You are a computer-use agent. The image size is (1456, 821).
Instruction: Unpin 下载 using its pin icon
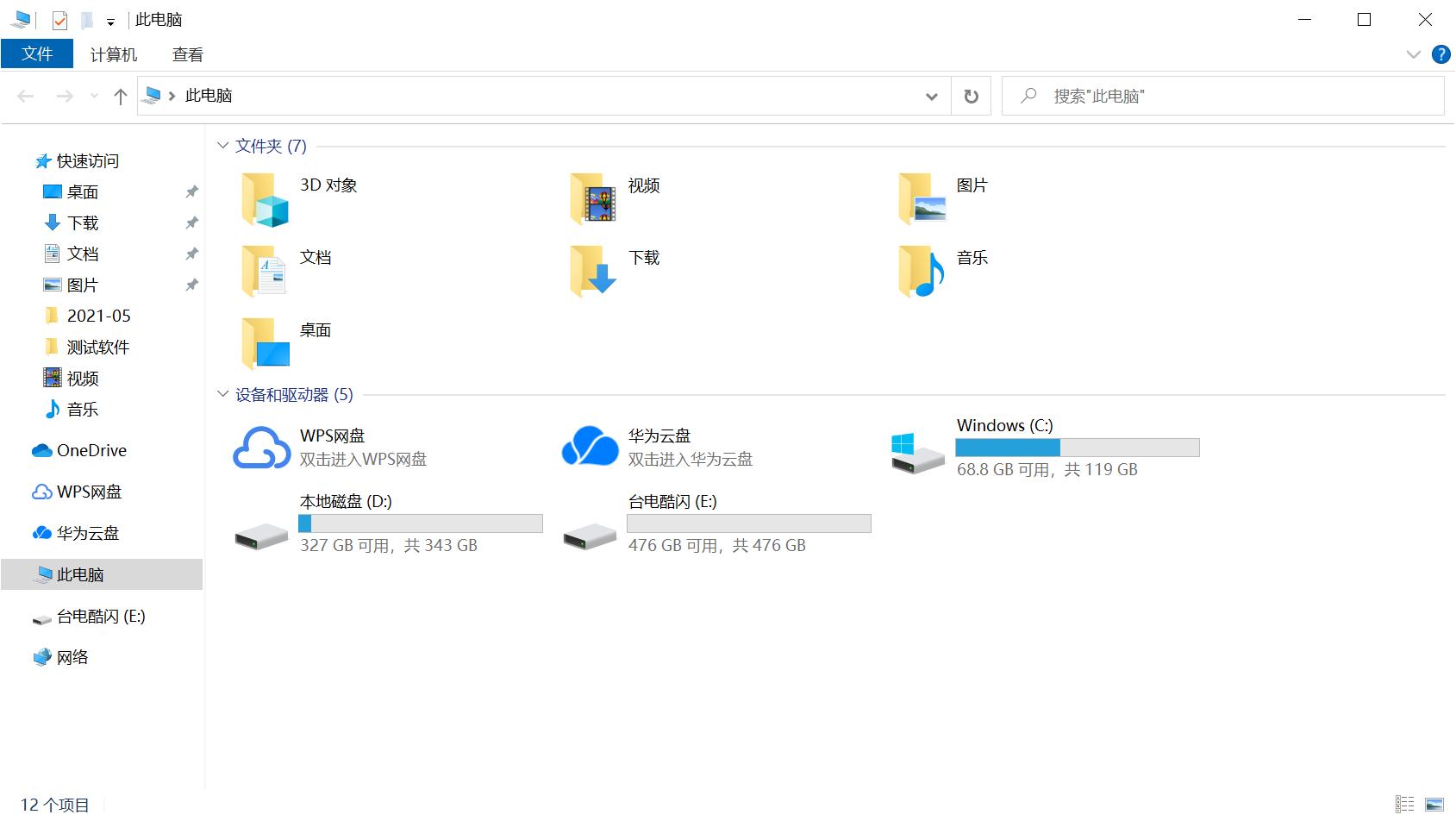191,223
